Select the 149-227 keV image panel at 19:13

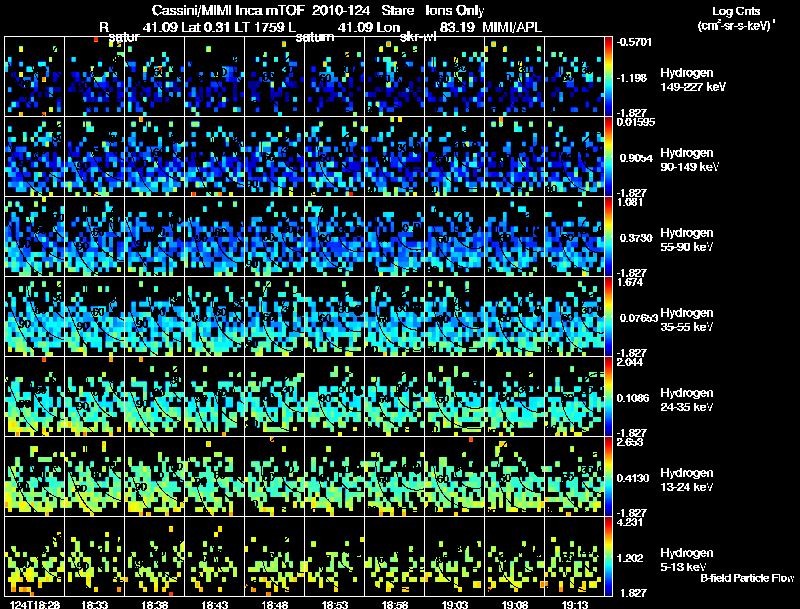(x=574, y=77)
